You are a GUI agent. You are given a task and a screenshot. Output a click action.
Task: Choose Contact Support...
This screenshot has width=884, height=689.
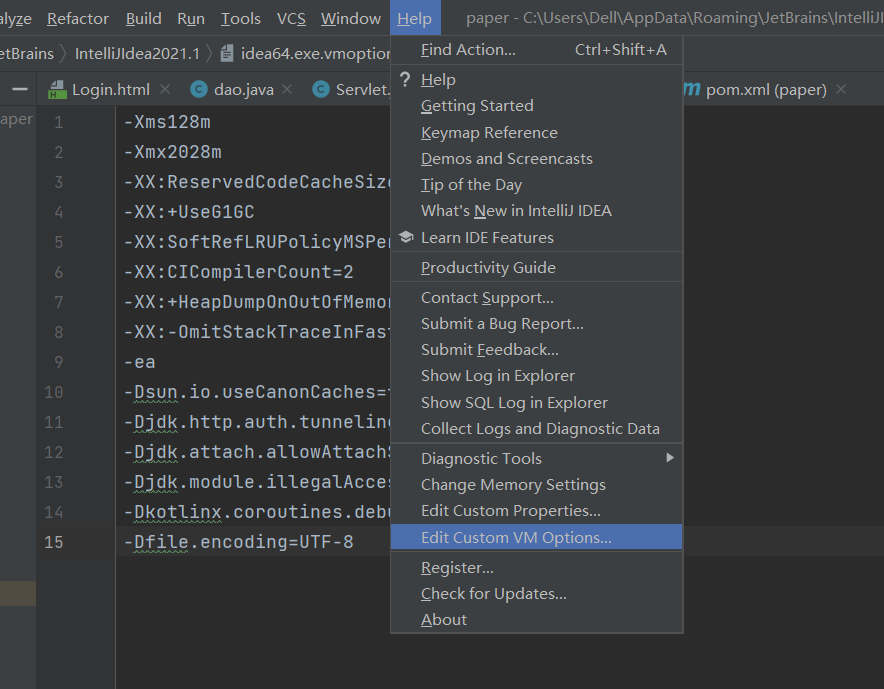point(536,297)
